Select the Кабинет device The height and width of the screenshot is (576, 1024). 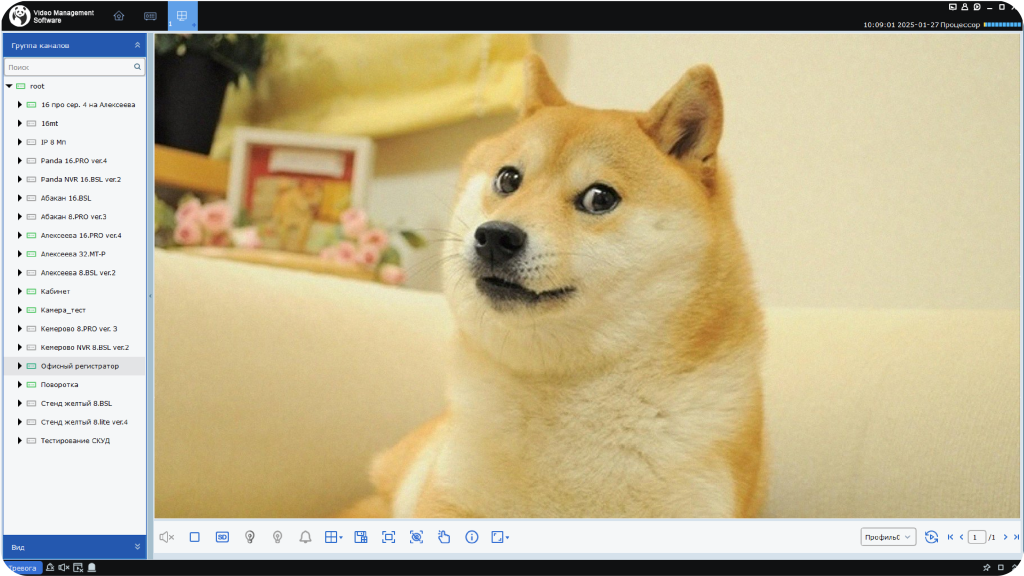pos(56,291)
